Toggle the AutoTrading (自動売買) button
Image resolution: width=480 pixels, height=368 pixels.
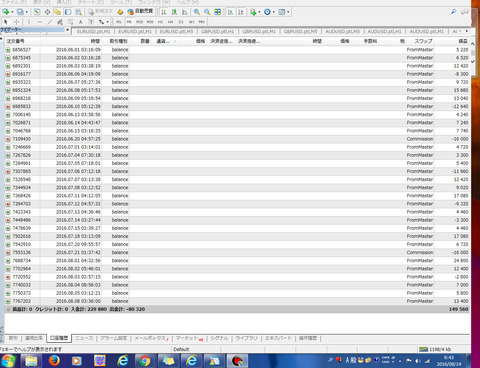point(140,12)
